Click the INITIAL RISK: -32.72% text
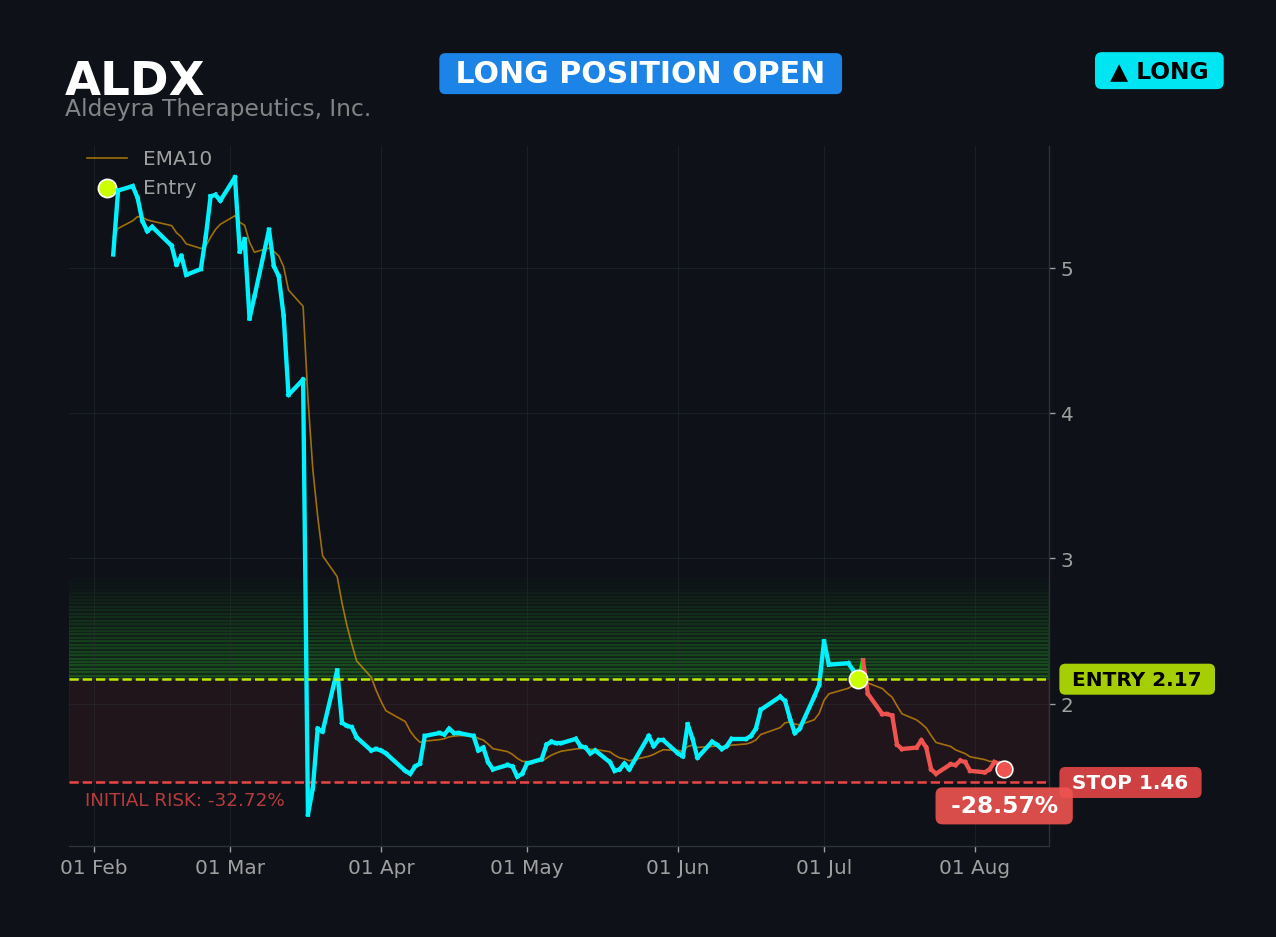Viewport: 1276px width, 937px height. (185, 800)
